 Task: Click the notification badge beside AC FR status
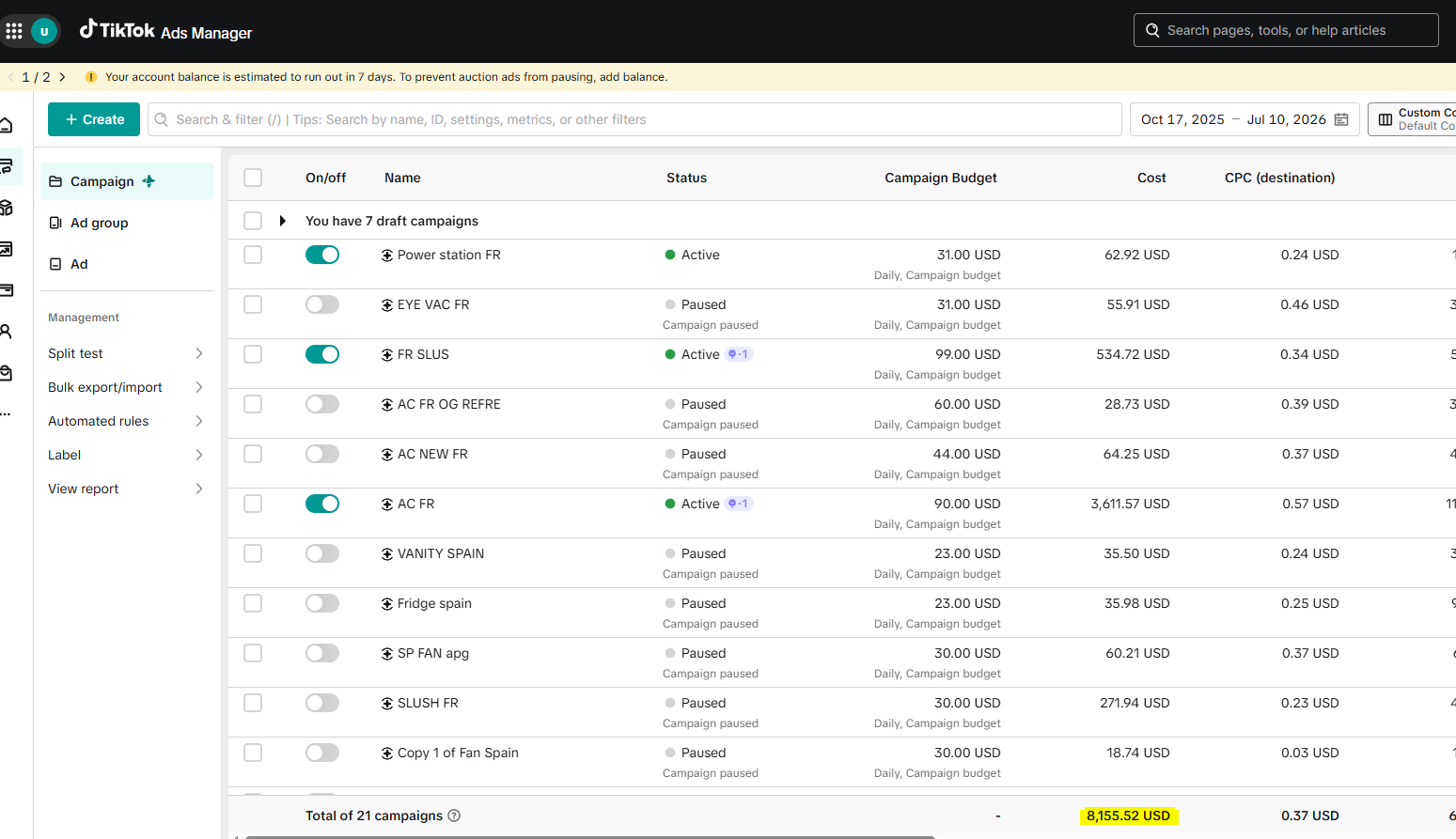pyautogui.click(x=739, y=504)
